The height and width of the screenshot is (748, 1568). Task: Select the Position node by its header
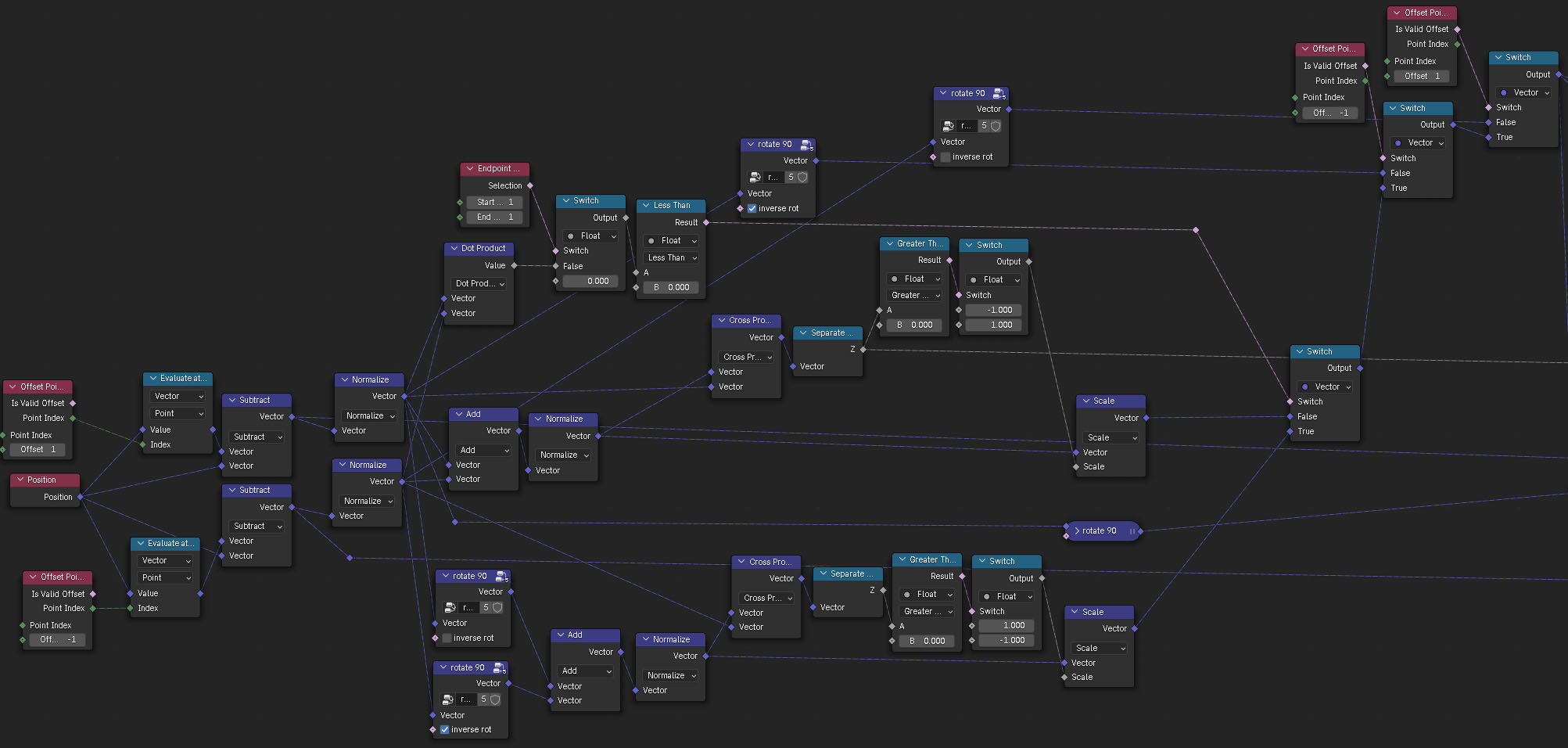coord(42,480)
